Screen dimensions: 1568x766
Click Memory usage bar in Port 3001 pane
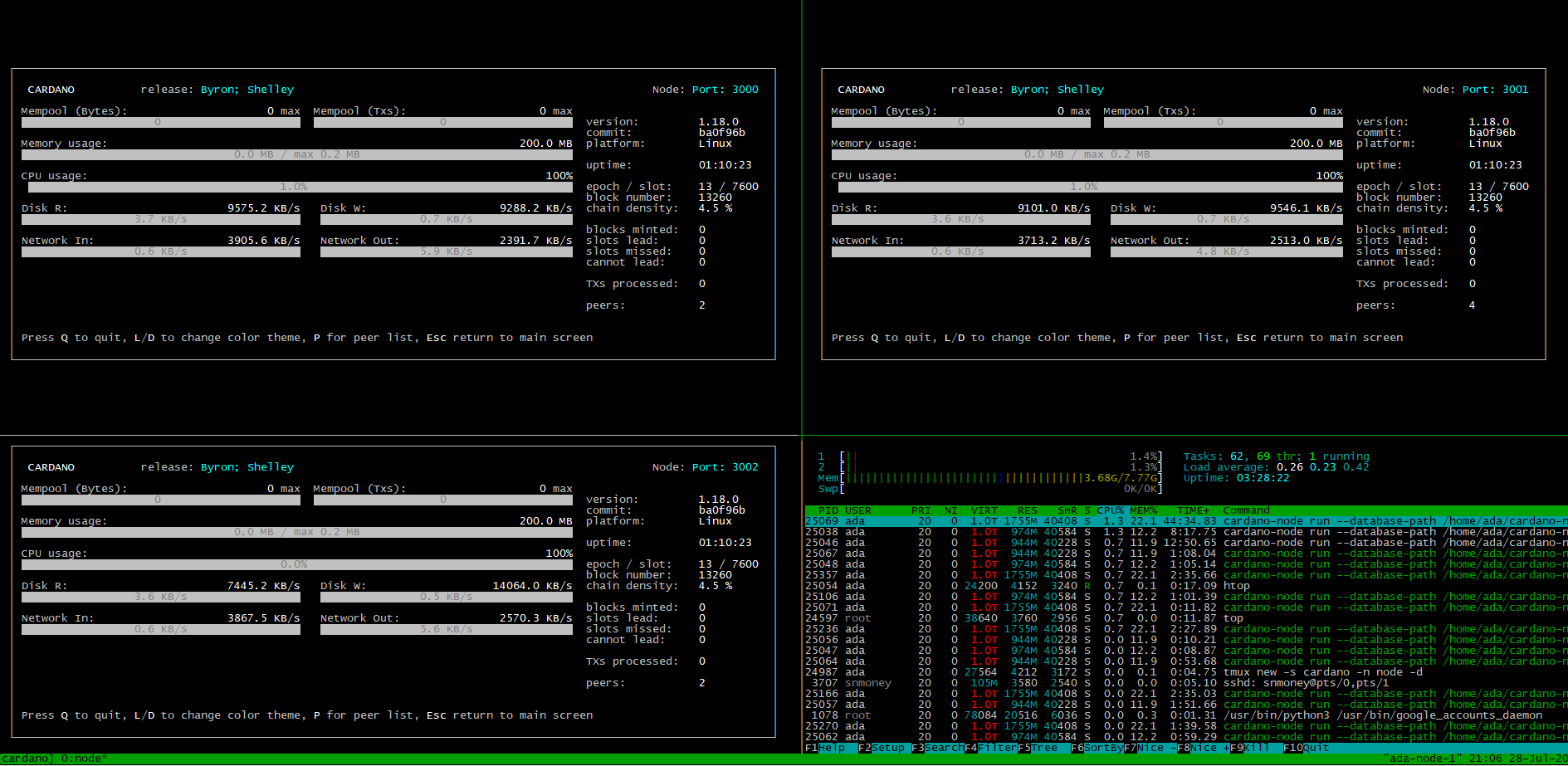click(x=1087, y=154)
